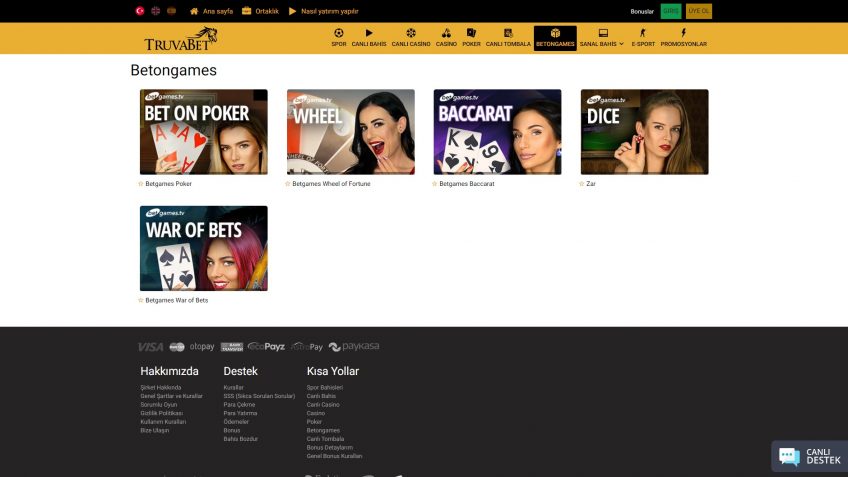Open the Ana sayfa home link

point(211,11)
